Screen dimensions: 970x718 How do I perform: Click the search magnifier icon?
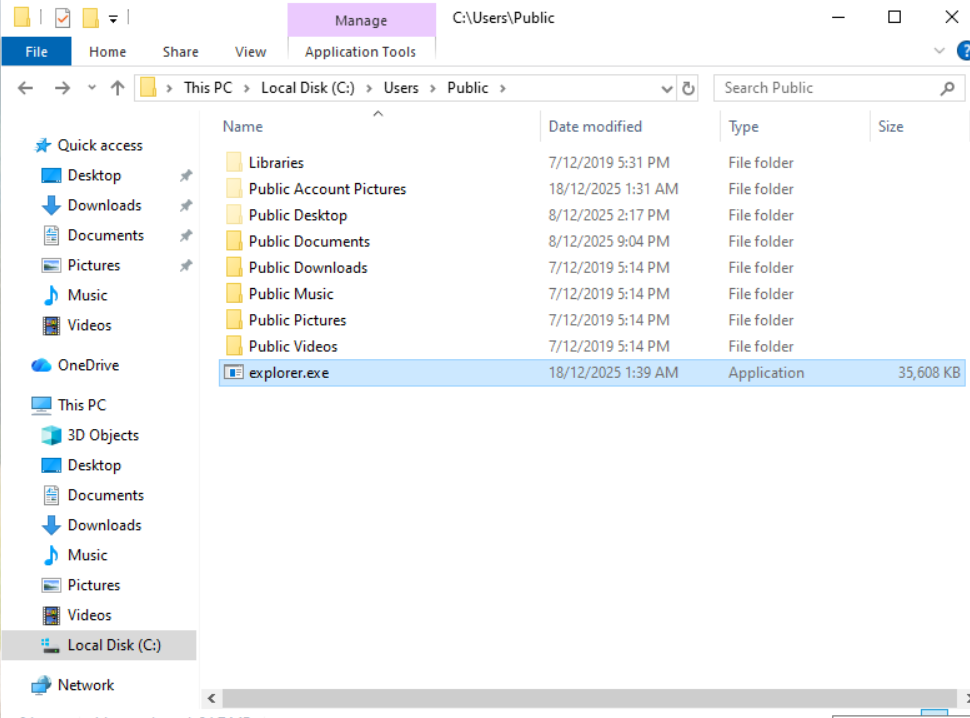pos(946,88)
